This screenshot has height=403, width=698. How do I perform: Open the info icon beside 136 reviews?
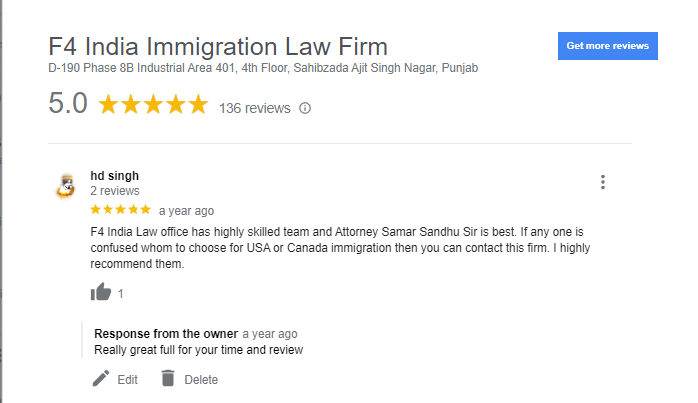305,108
